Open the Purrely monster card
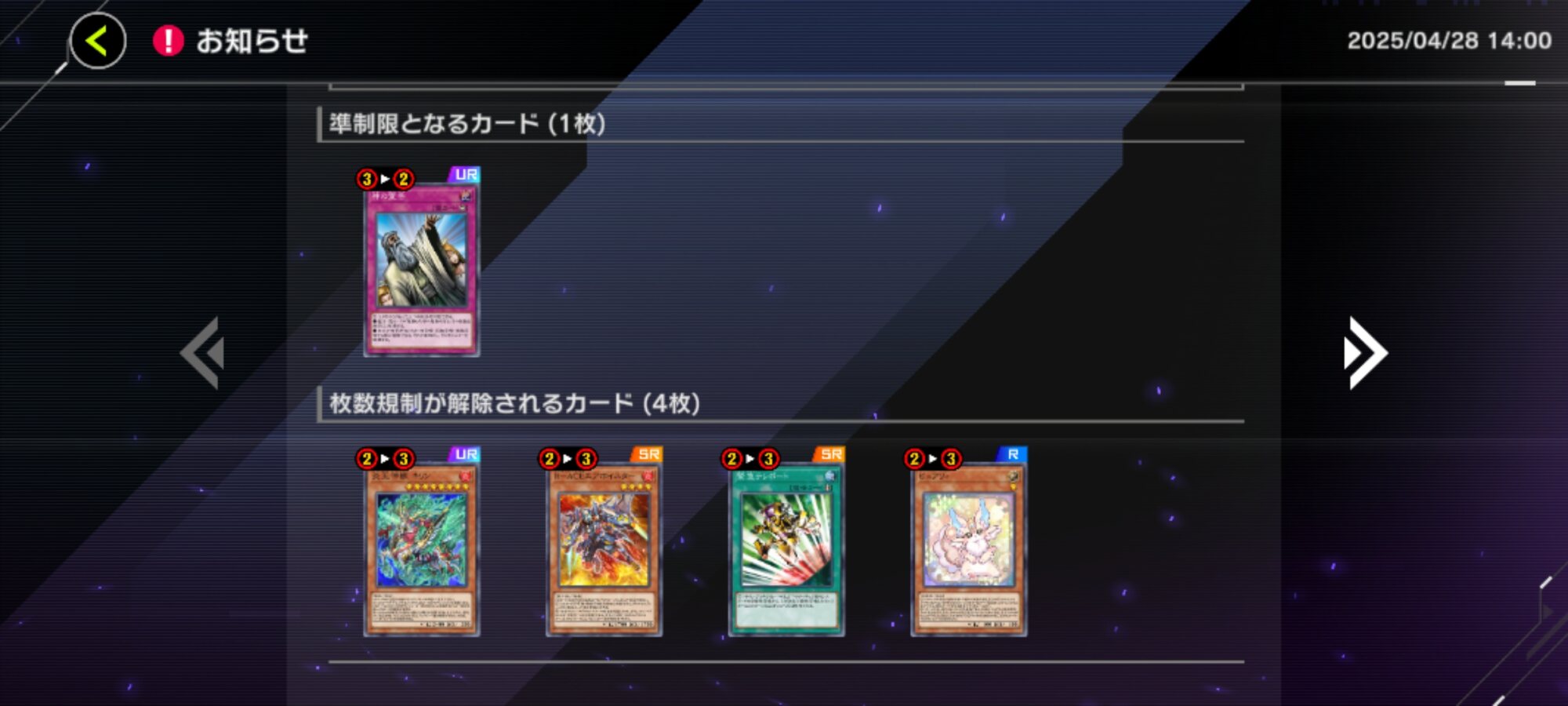The image size is (1568, 706). 969,549
